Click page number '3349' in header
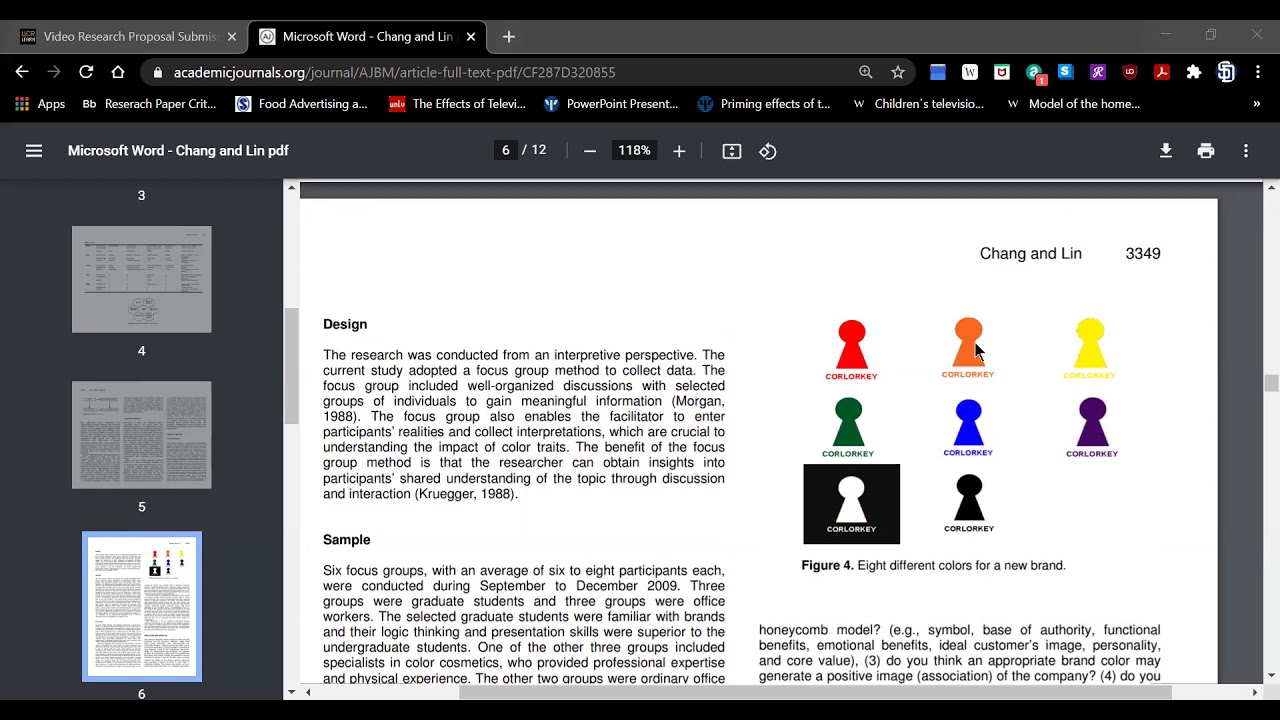The height and width of the screenshot is (720, 1280). [x=1143, y=254]
